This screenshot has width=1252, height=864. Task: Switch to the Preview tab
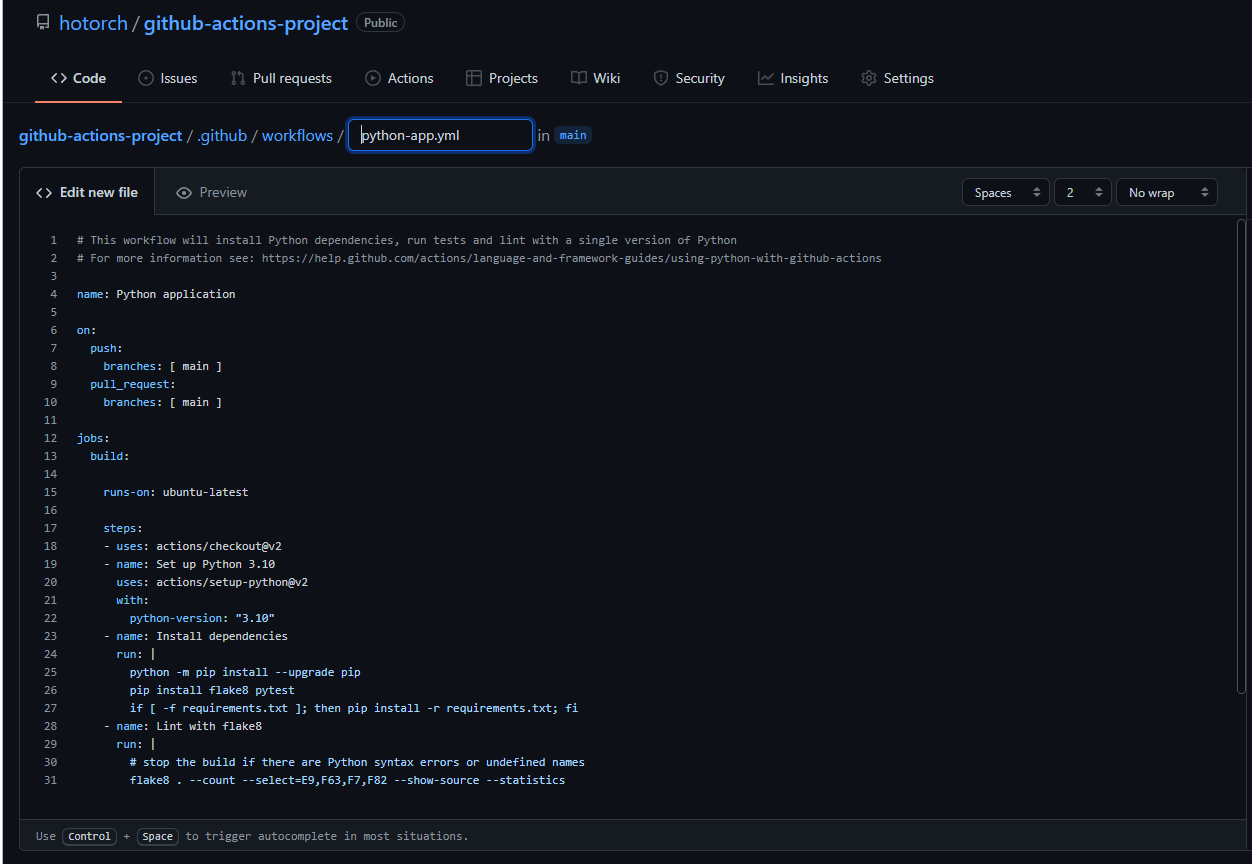[x=211, y=192]
